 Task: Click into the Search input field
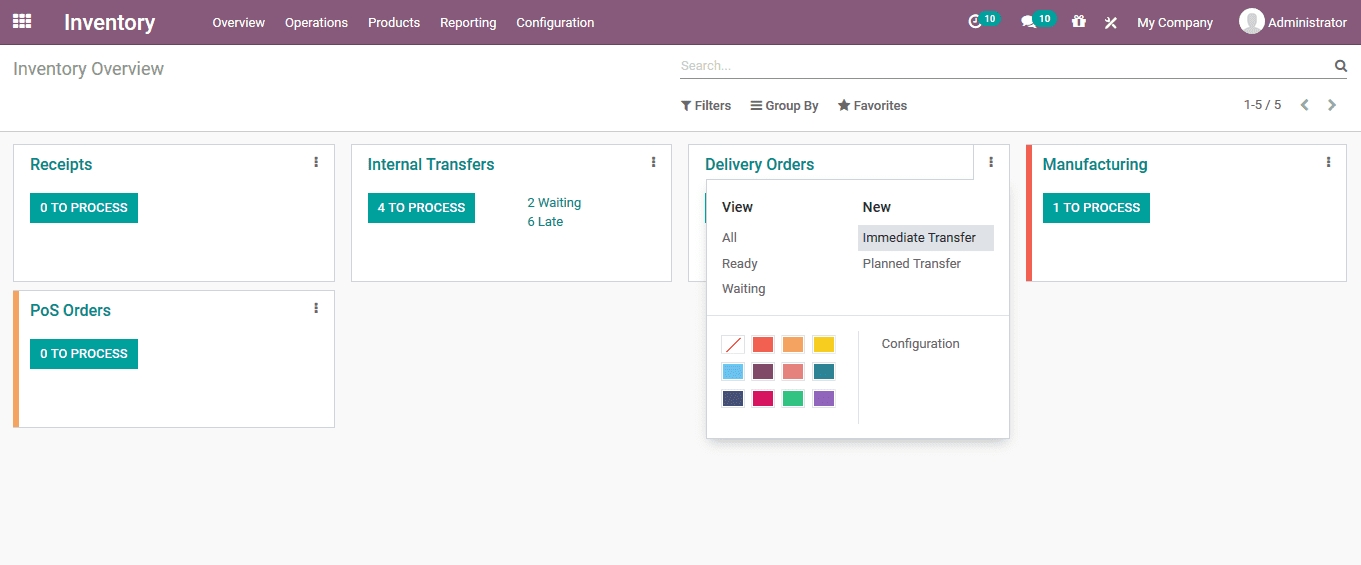(x=1000, y=66)
